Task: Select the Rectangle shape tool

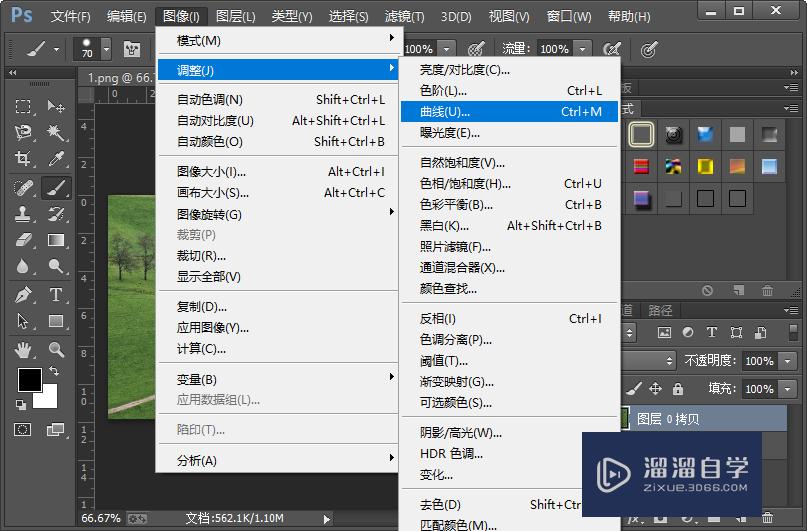Action: (56, 321)
